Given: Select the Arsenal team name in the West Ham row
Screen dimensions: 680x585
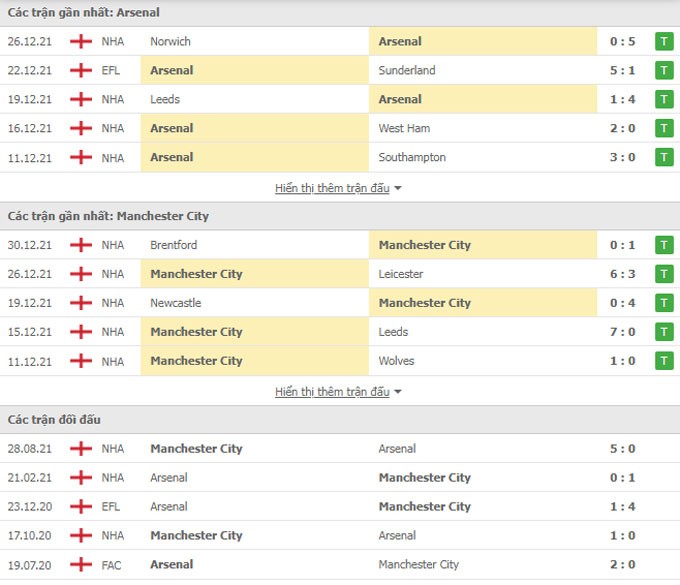Looking at the screenshot, I should pos(172,128).
